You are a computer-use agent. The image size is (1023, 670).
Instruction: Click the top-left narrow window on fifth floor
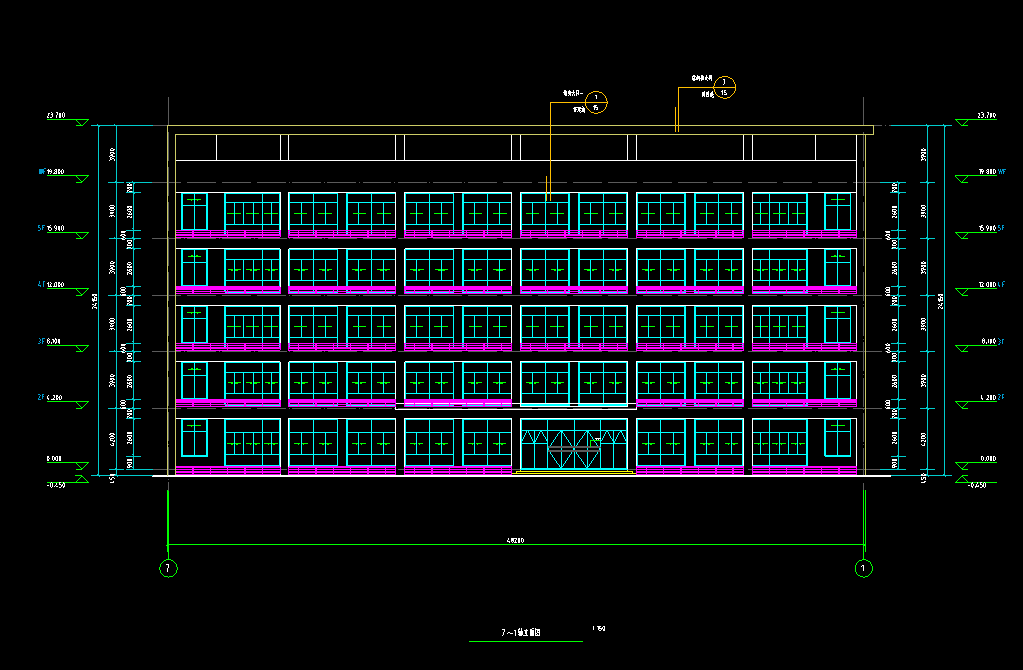[194, 211]
